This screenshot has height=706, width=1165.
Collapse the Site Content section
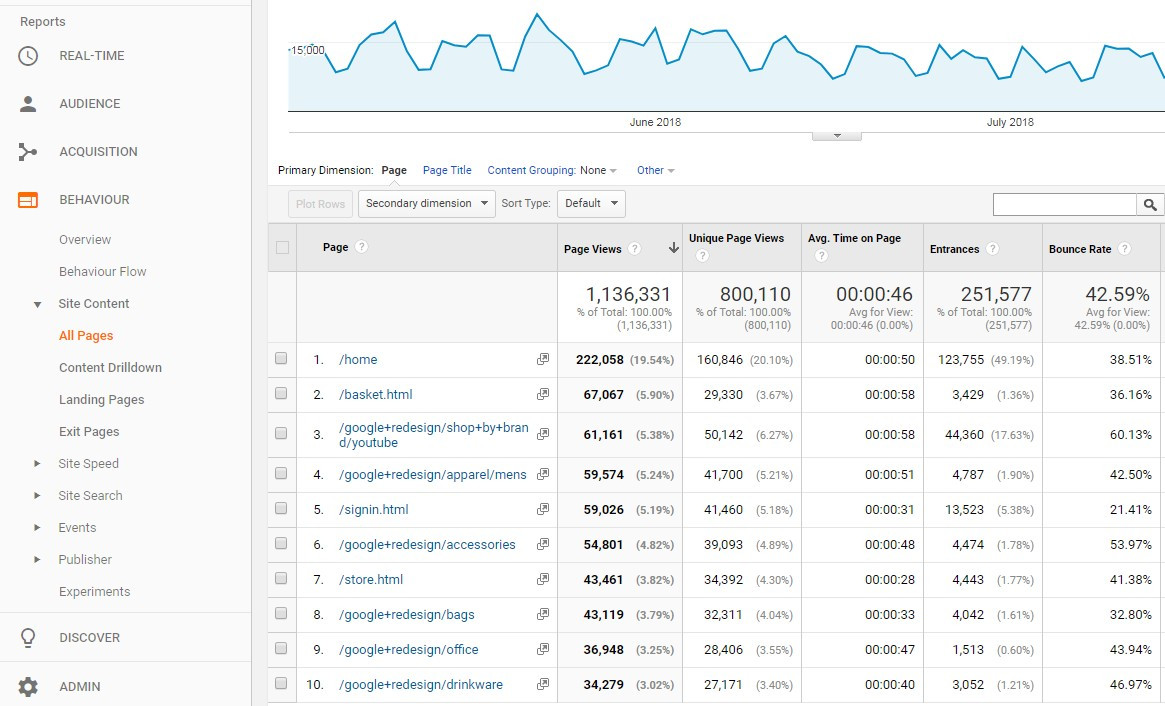tap(37, 304)
